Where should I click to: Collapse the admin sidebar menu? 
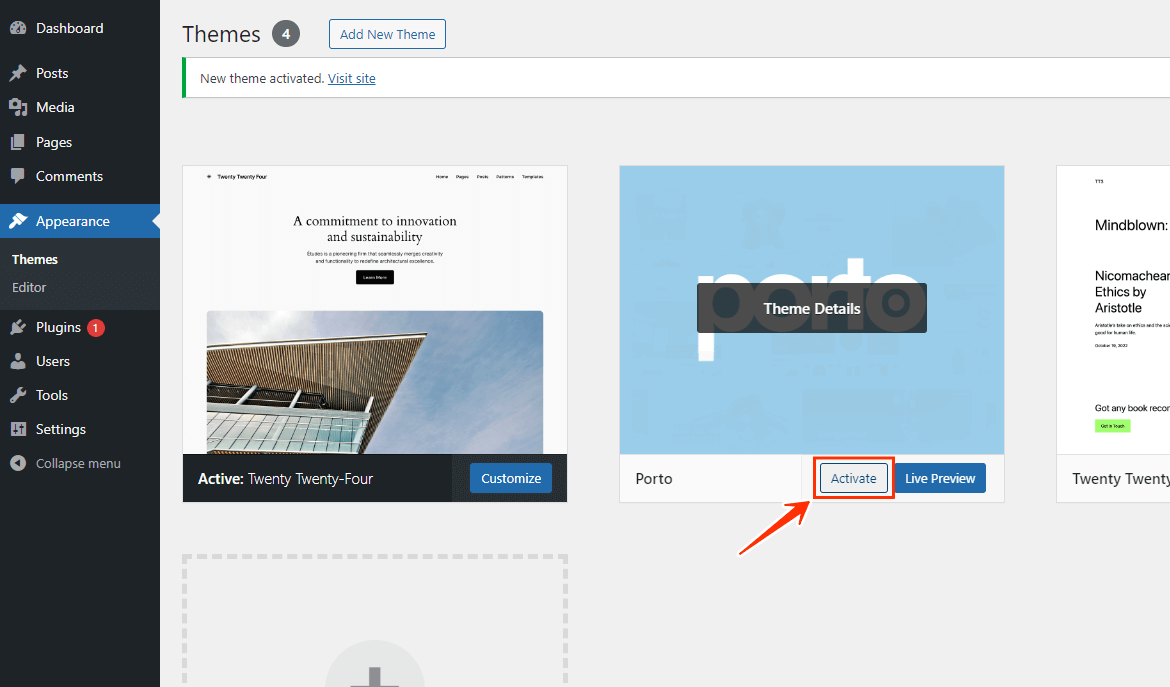pos(80,463)
